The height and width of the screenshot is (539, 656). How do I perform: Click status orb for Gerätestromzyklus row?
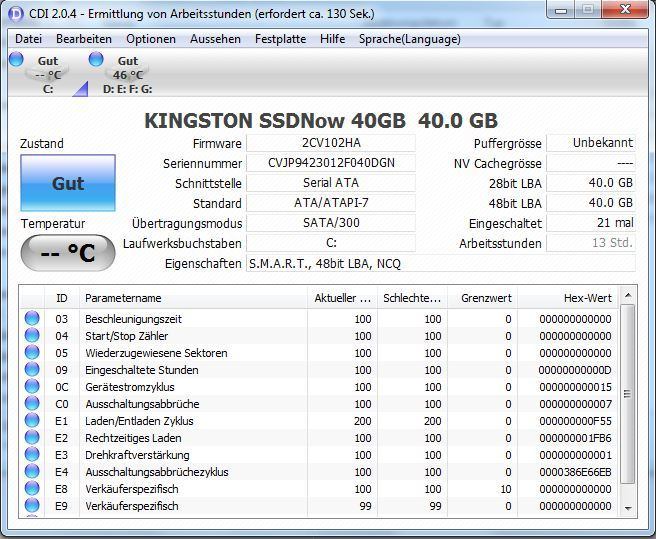point(32,386)
